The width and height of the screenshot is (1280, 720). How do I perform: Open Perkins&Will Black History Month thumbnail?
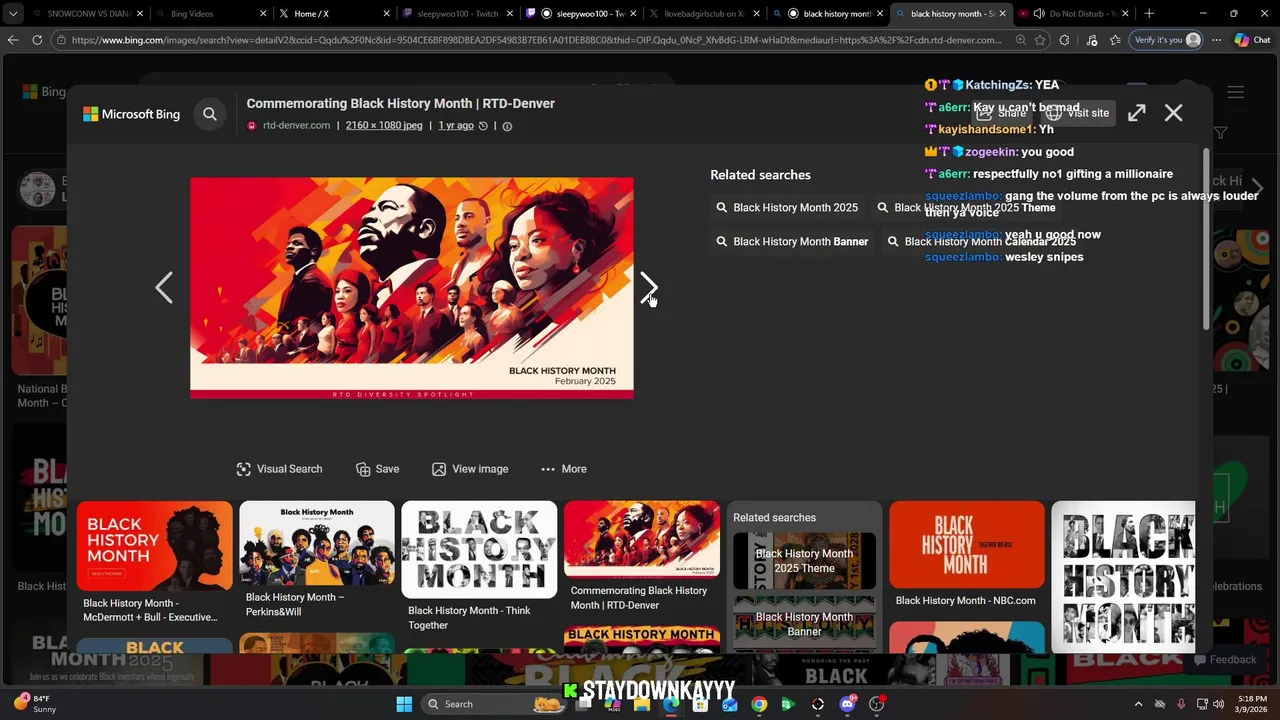[x=317, y=543]
